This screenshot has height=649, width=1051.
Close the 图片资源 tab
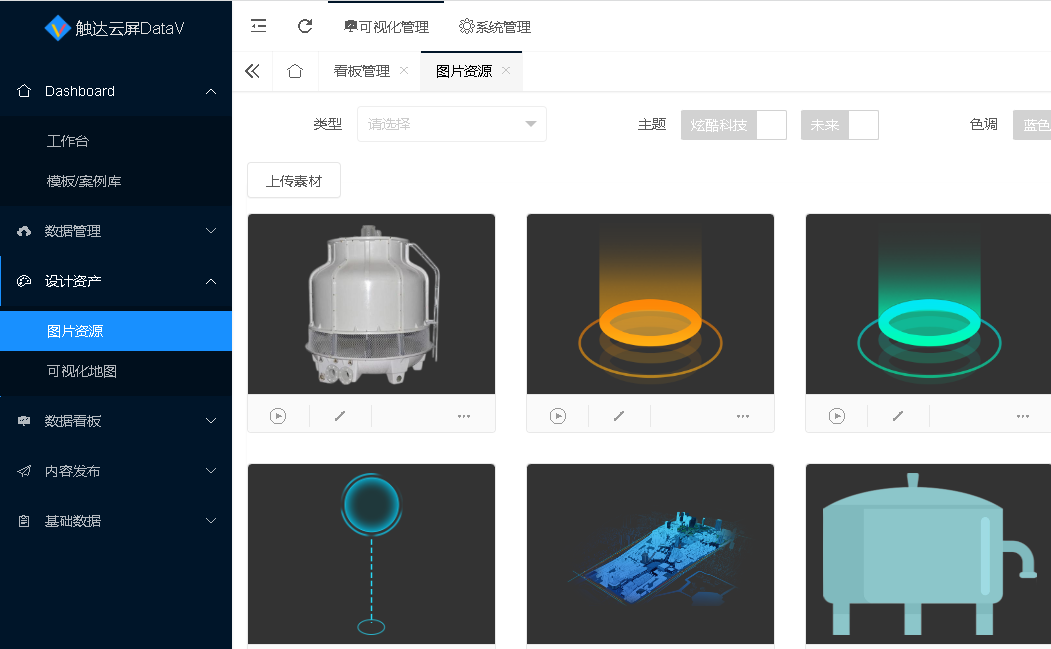tap(506, 70)
